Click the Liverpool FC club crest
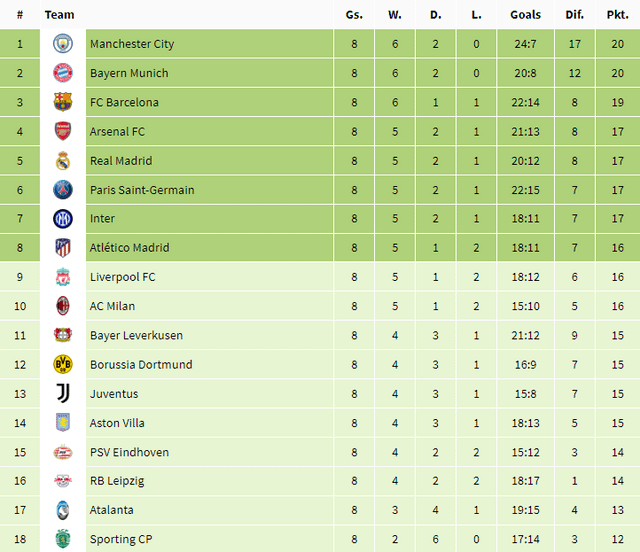 [63, 277]
